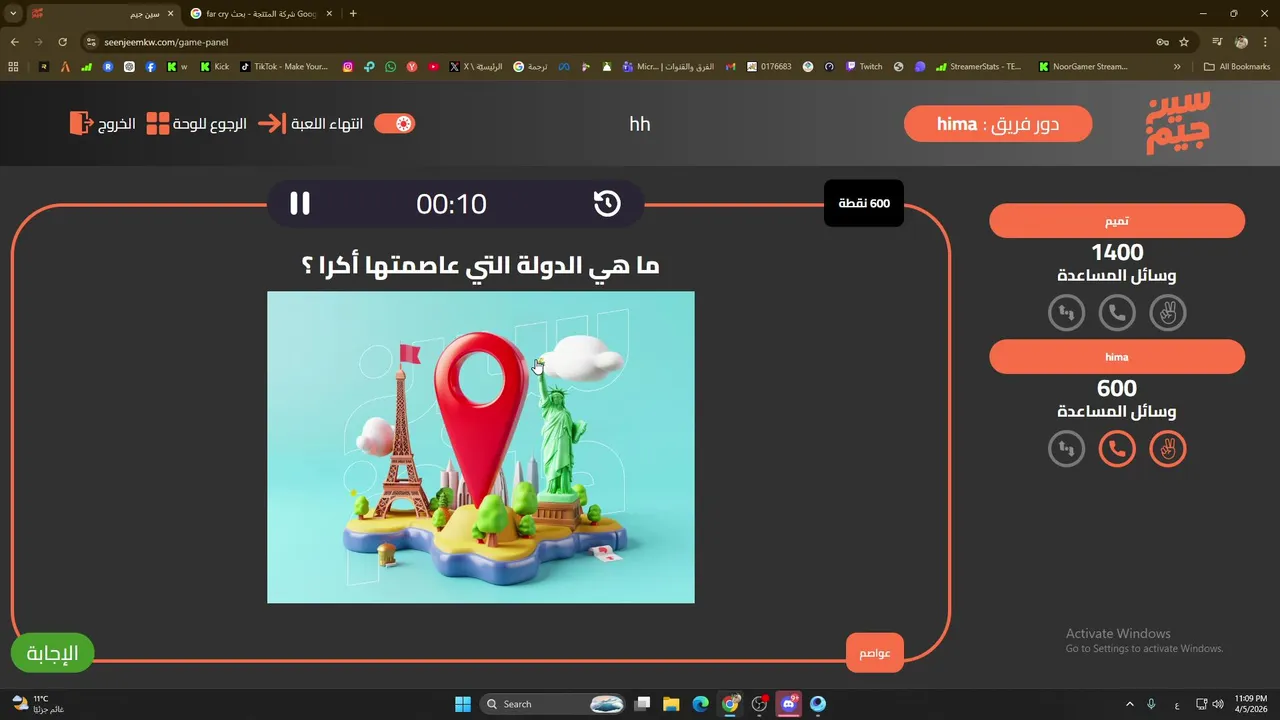Toggle the orange switch beside انتهاء اللعبة
This screenshot has width=1280, height=720.
[394, 124]
